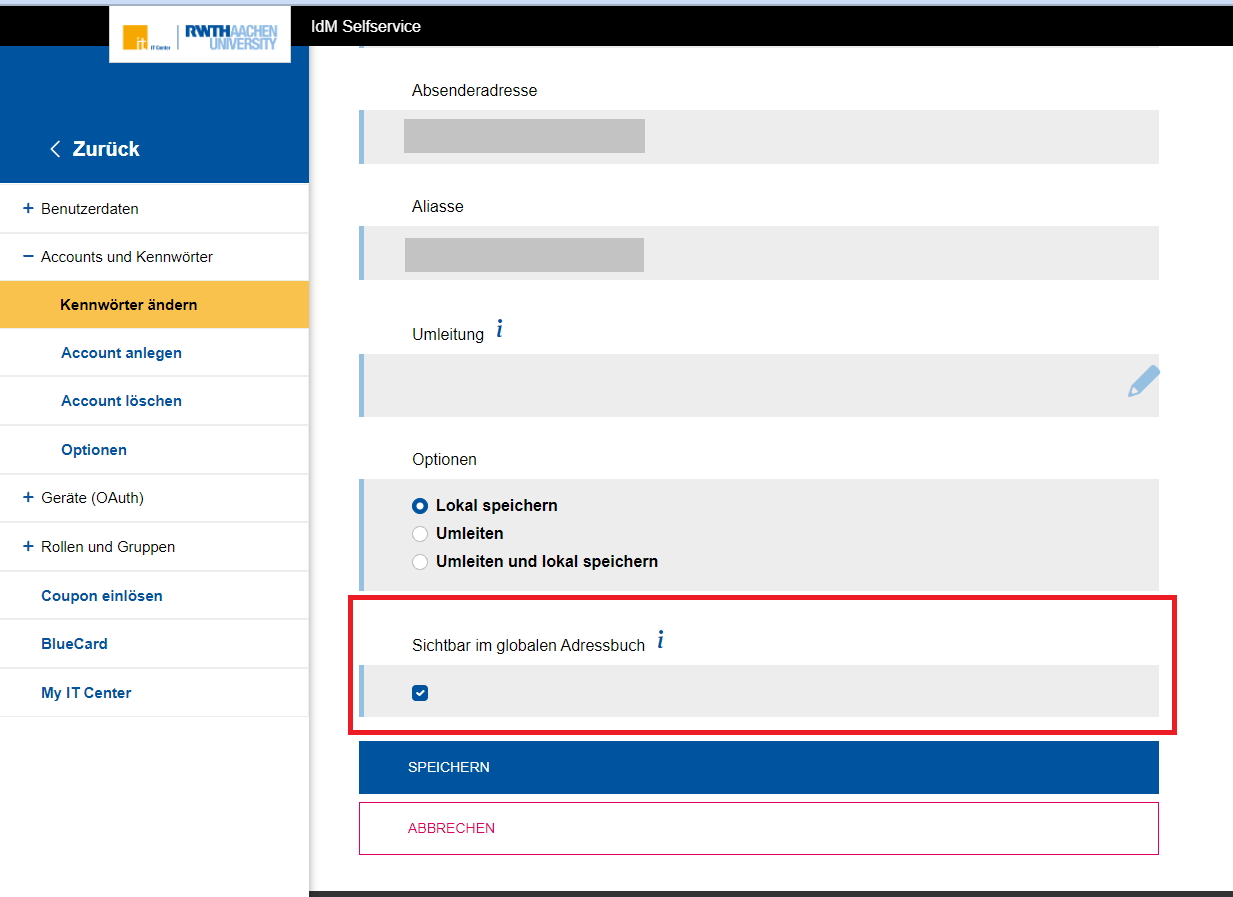Open Kennwörter ändern in the sidebar
Image resolution: width=1233 pixels, height=897 pixels.
pyautogui.click(x=129, y=305)
